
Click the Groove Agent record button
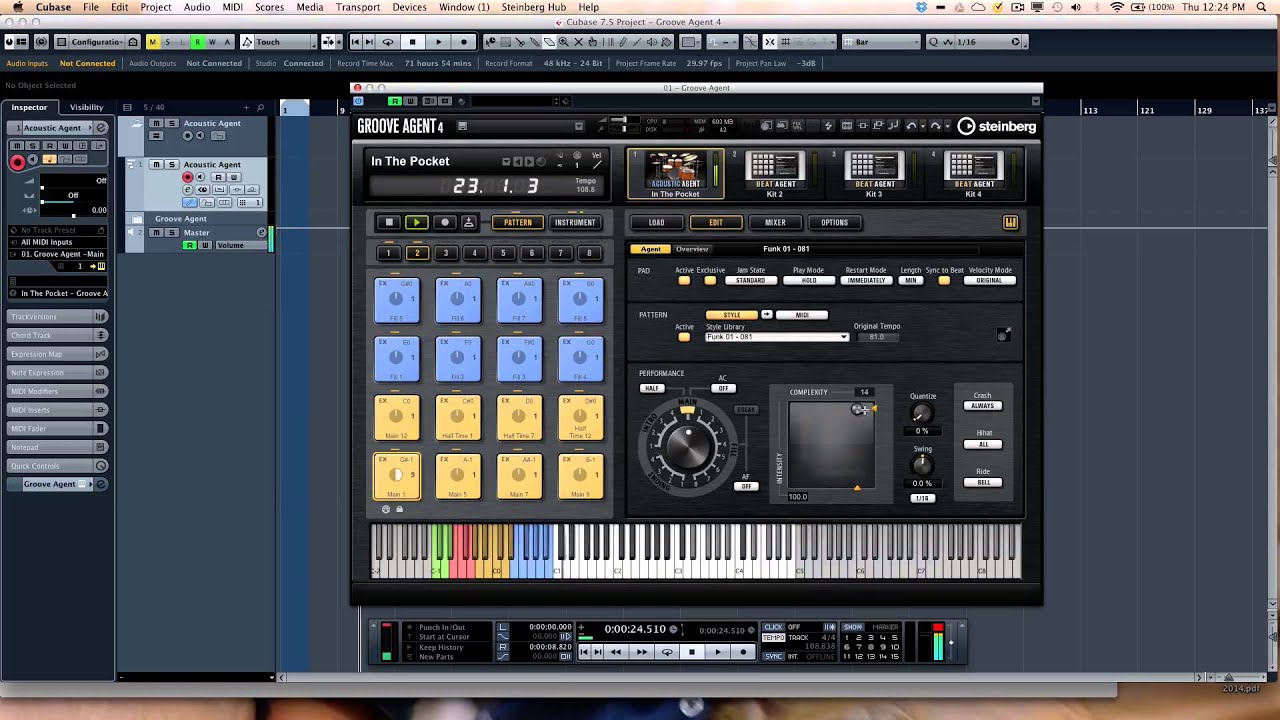pyautogui.click(x=445, y=222)
